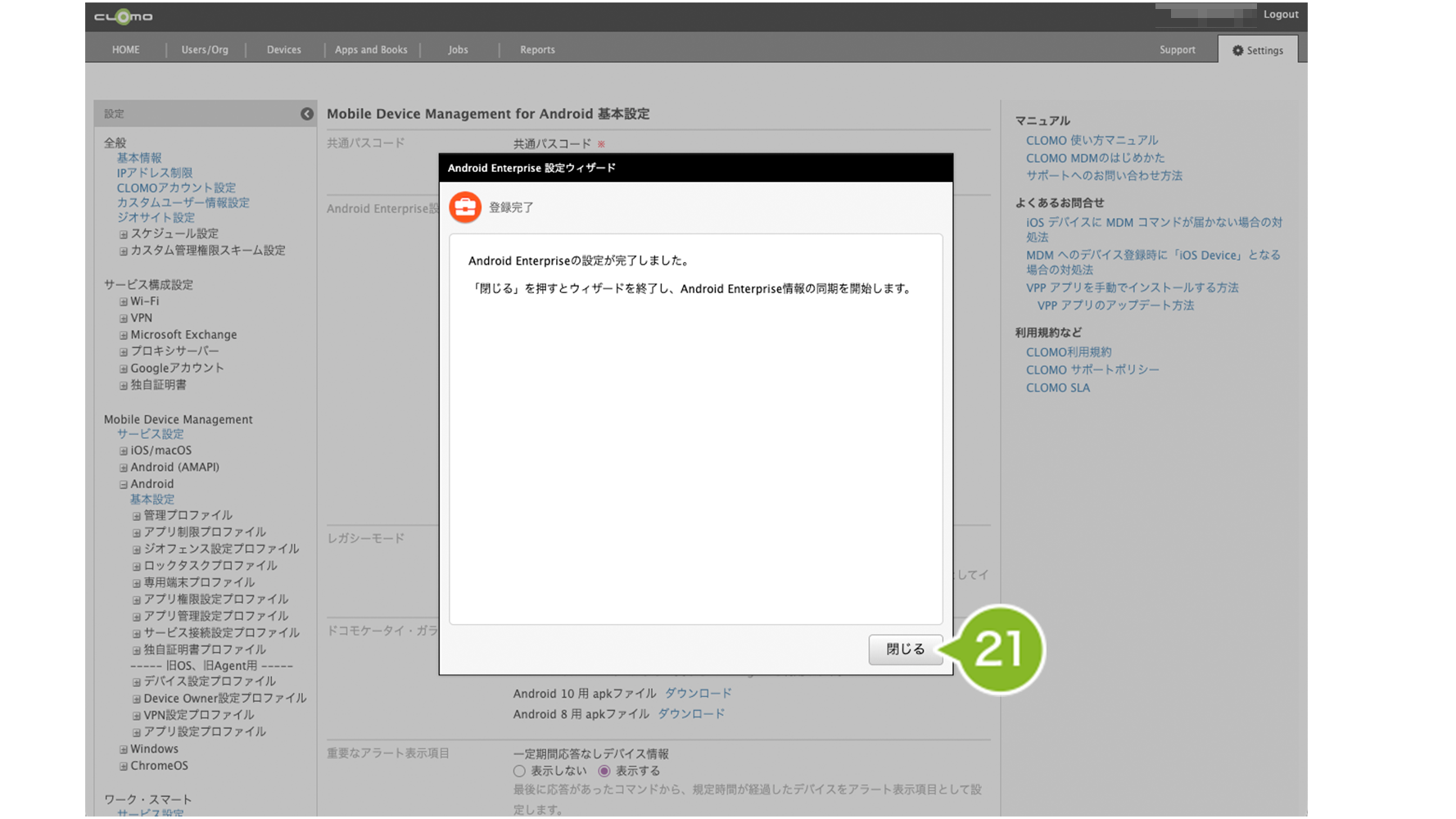Image resolution: width=1456 pixels, height=819 pixels.
Task: Open the 基本情報 link under 全般
Action: pos(139,158)
